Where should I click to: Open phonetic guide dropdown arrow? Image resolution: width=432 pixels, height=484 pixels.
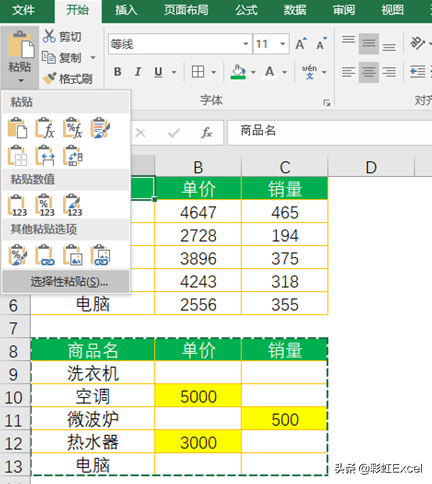pos(324,72)
